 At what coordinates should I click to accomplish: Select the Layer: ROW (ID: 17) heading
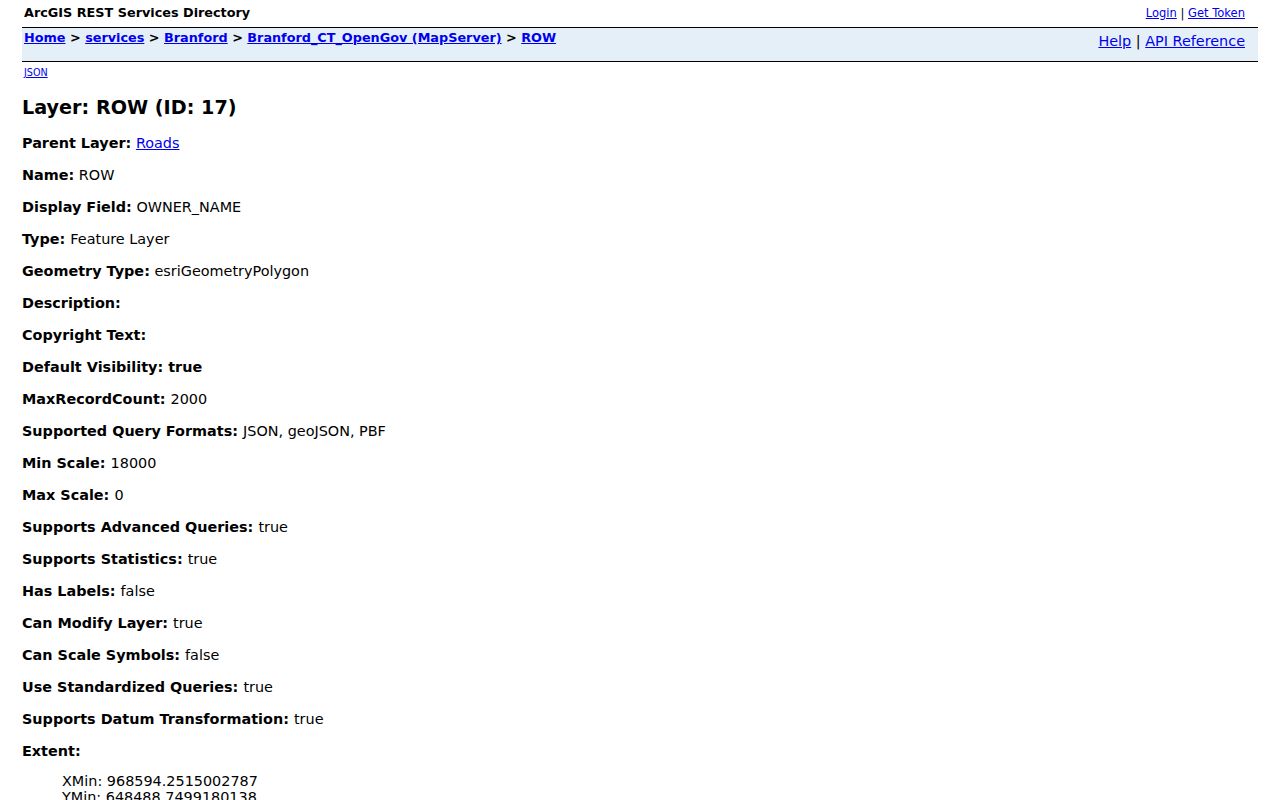pyautogui.click(x=129, y=107)
